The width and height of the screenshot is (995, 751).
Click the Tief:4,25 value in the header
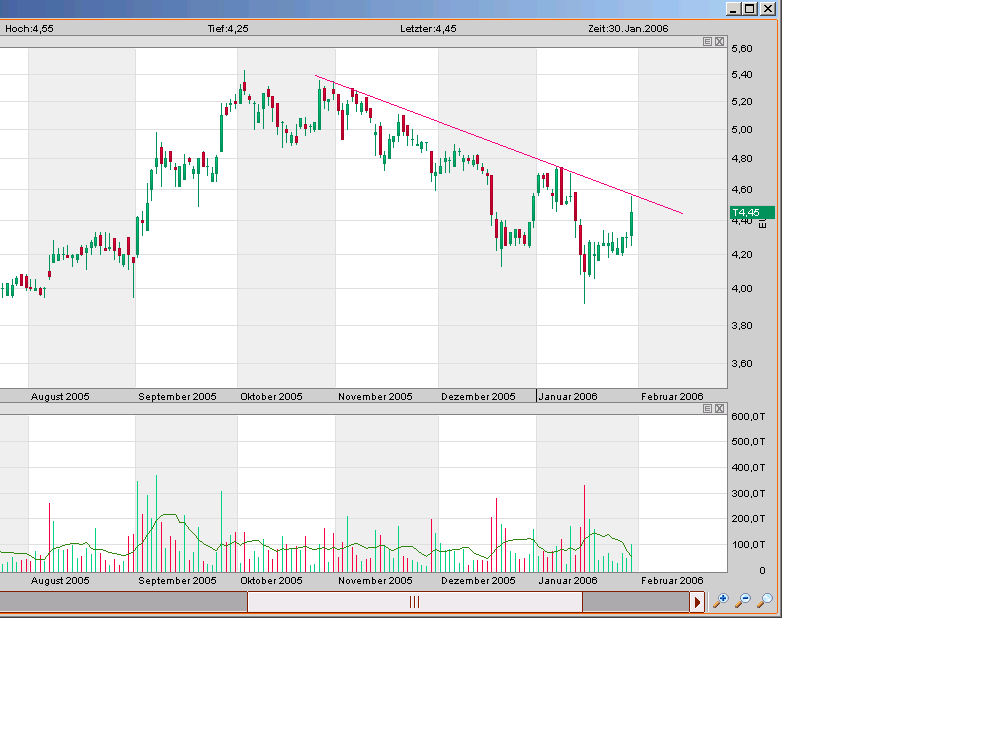pyautogui.click(x=228, y=29)
